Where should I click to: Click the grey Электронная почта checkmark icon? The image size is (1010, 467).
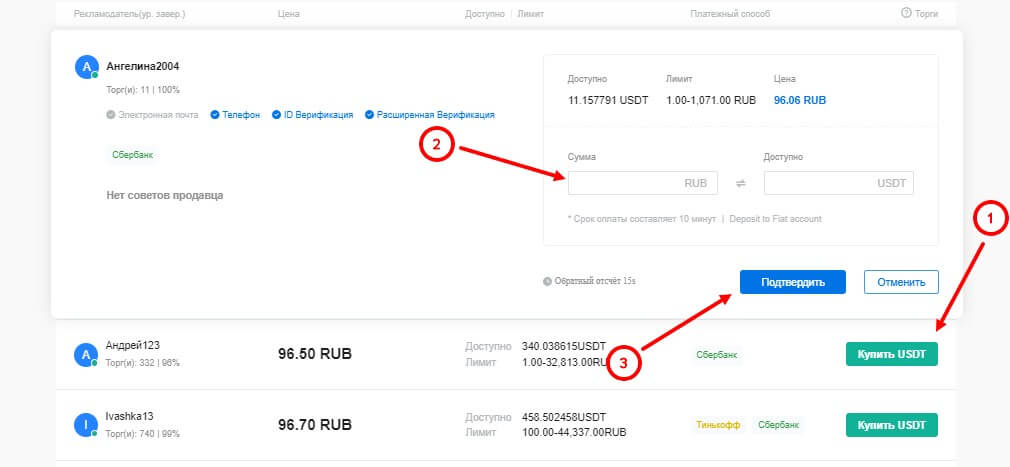point(111,115)
